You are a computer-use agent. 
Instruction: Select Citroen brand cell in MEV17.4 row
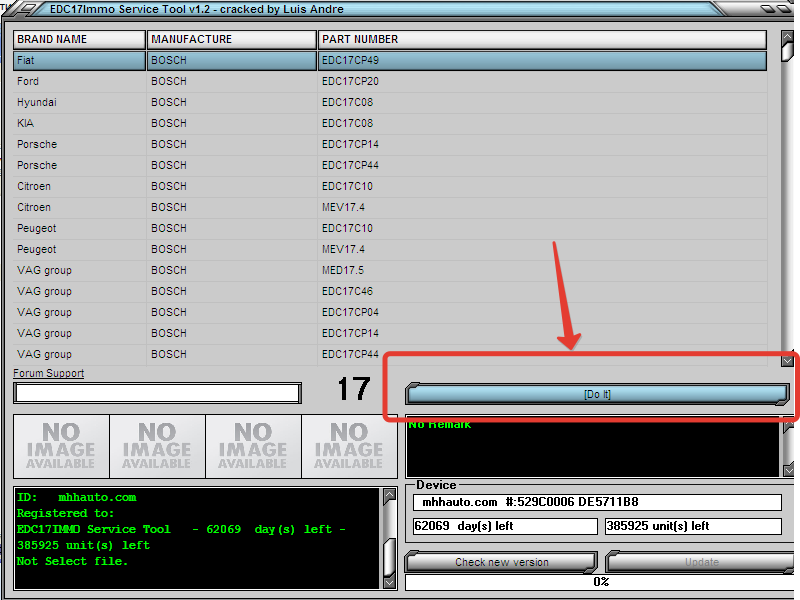79,207
